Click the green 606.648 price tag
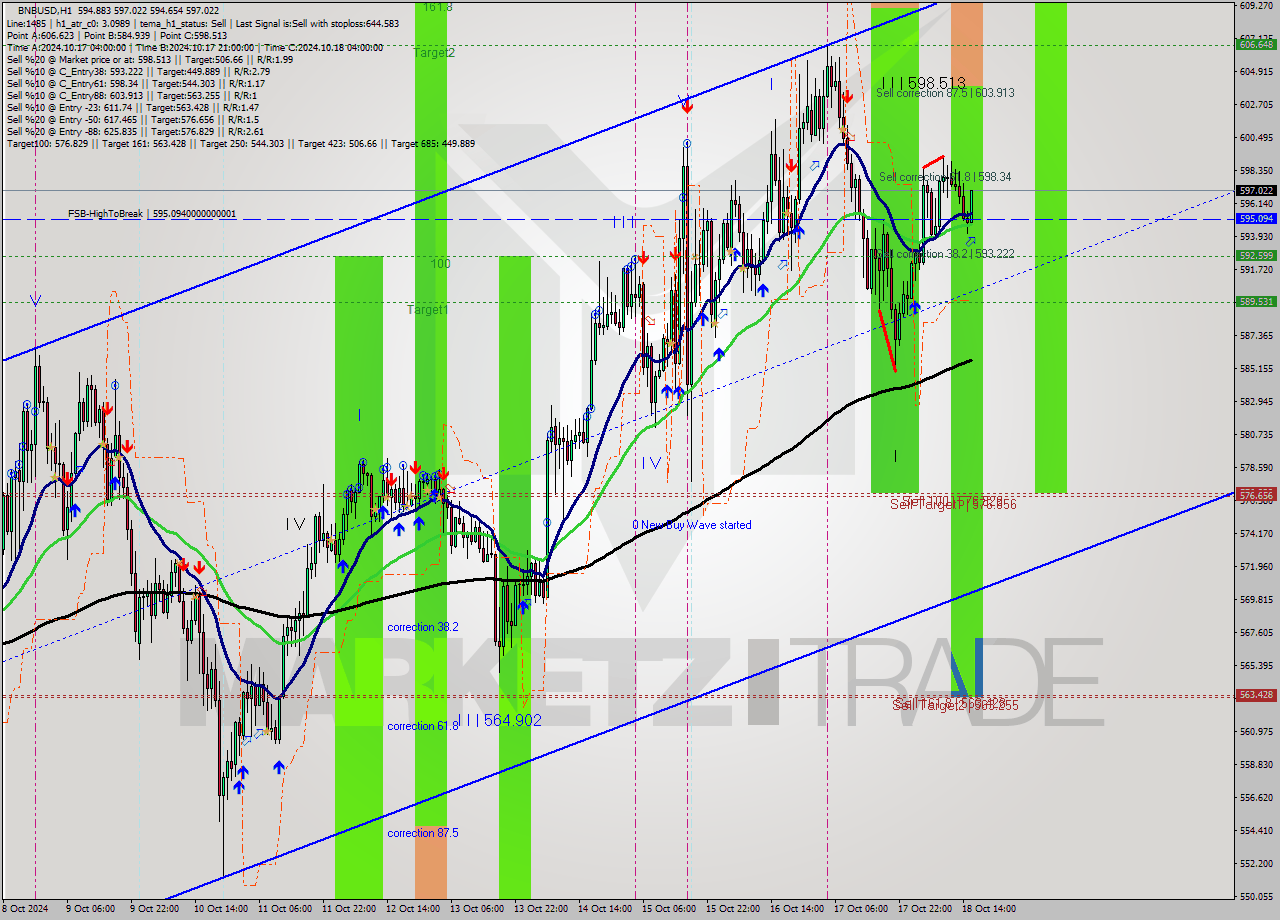 click(1256, 44)
